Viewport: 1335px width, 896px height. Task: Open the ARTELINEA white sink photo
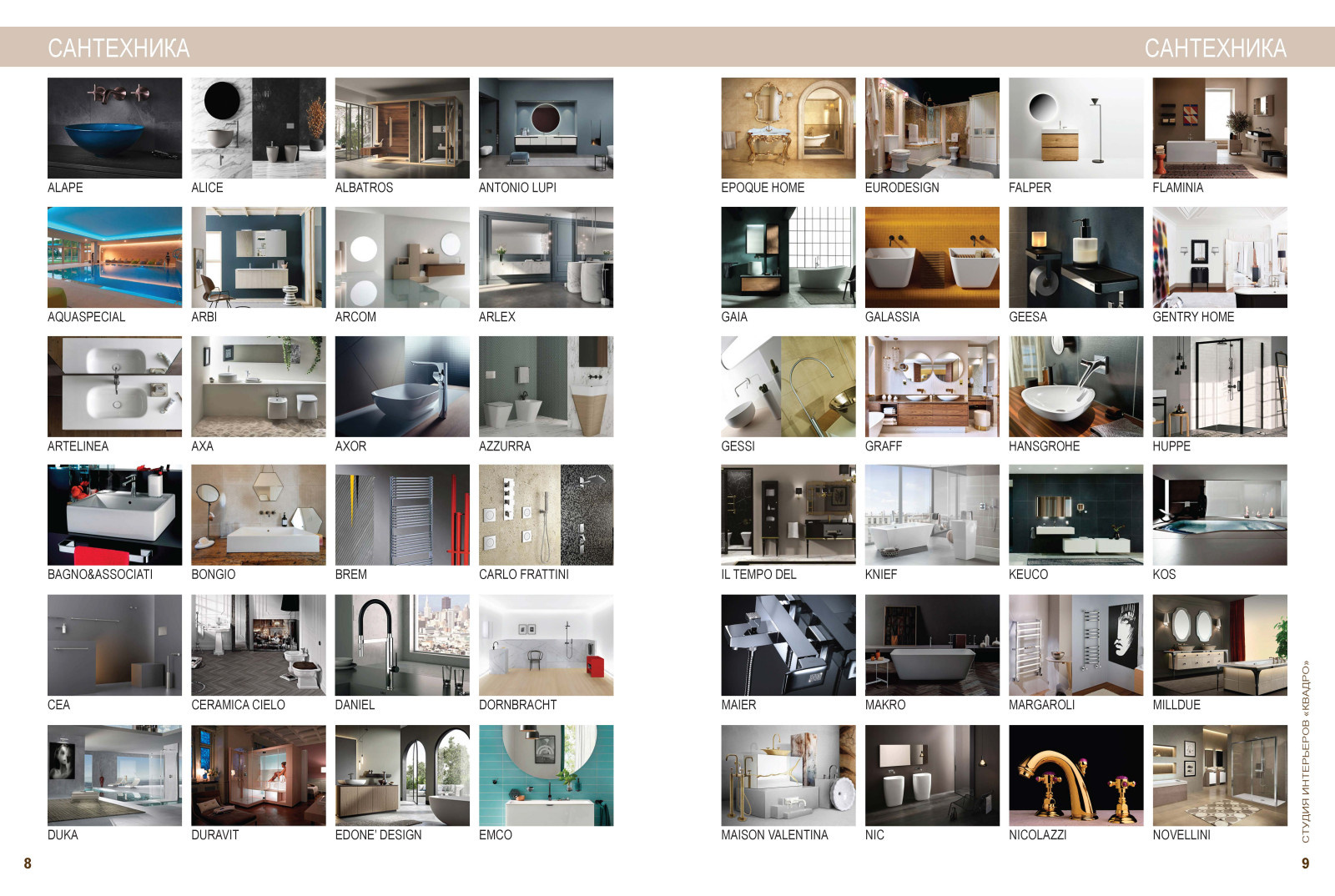click(114, 386)
